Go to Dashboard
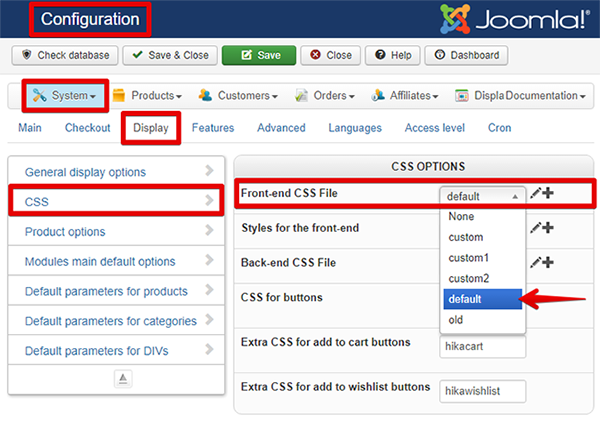The height and width of the screenshot is (422, 600). point(466,55)
